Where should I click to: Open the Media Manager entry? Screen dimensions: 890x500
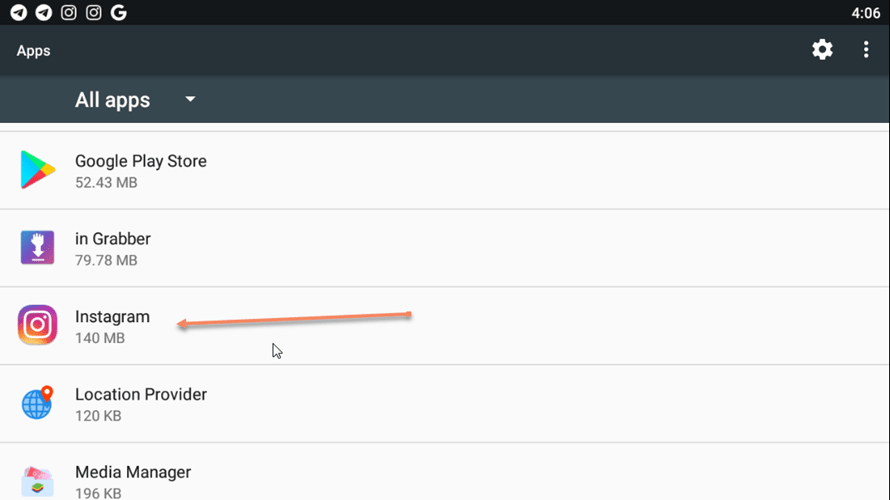[445, 472]
